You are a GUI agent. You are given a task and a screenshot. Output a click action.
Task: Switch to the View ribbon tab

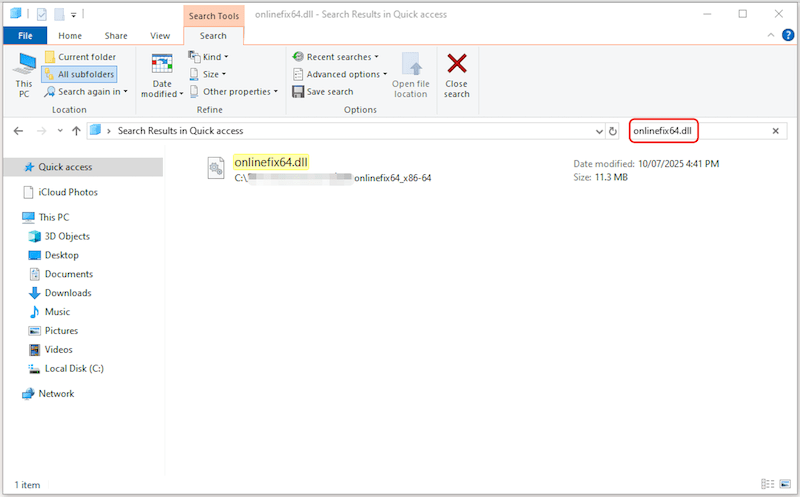pos(160,36)
